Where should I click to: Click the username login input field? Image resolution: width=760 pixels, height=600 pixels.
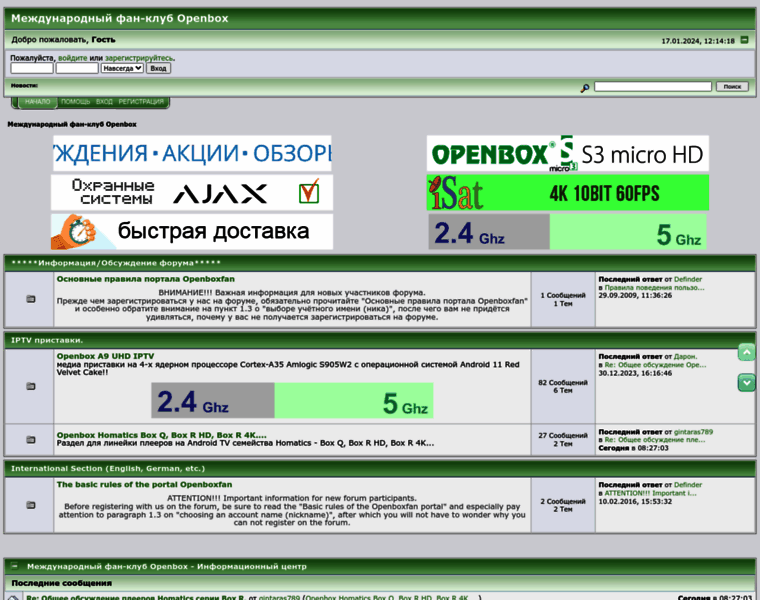[x=32, y=68]
